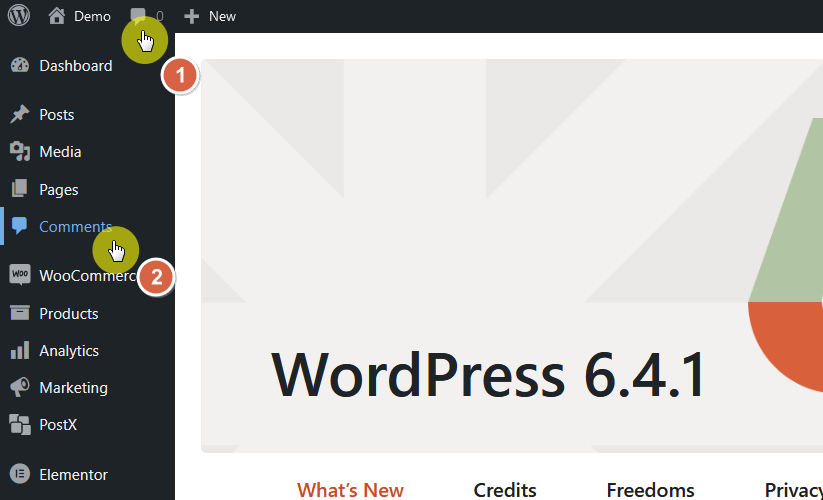This screenshot has width=823, height=500.
Task: Select New in the admin bar
Action: tap(223, 16)
